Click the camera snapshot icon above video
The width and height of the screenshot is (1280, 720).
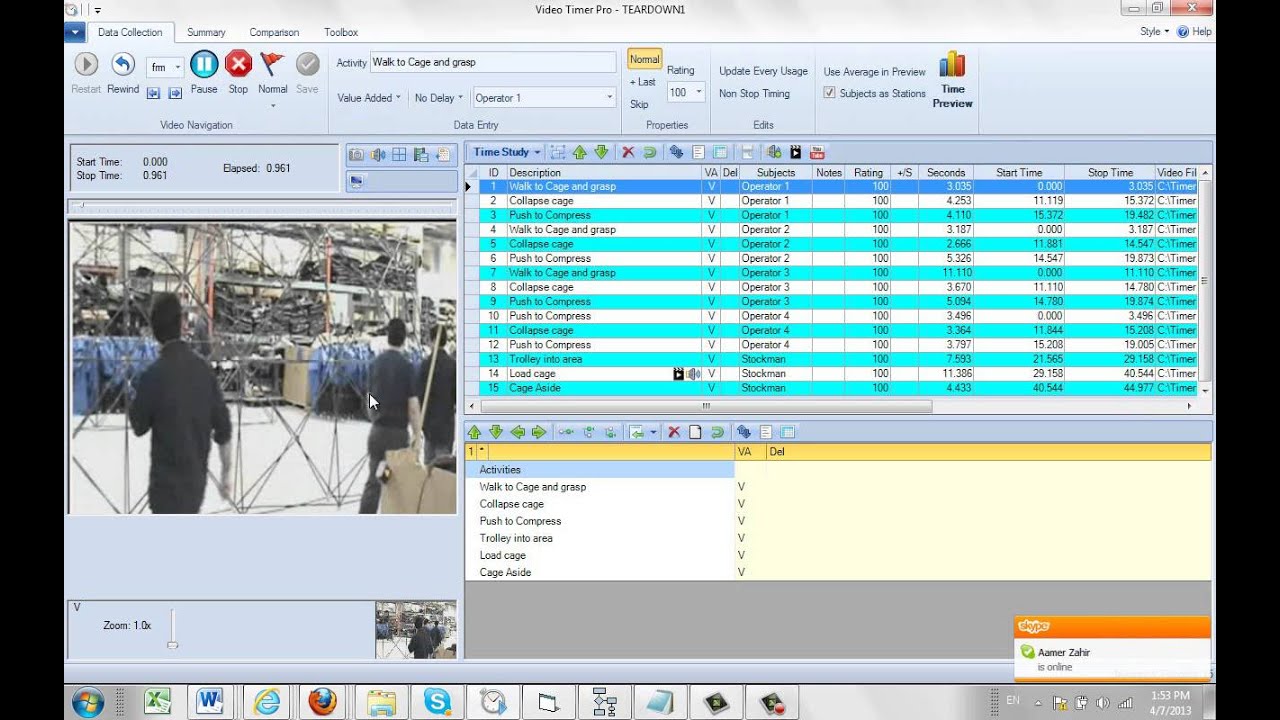click(x=356, y=155)
